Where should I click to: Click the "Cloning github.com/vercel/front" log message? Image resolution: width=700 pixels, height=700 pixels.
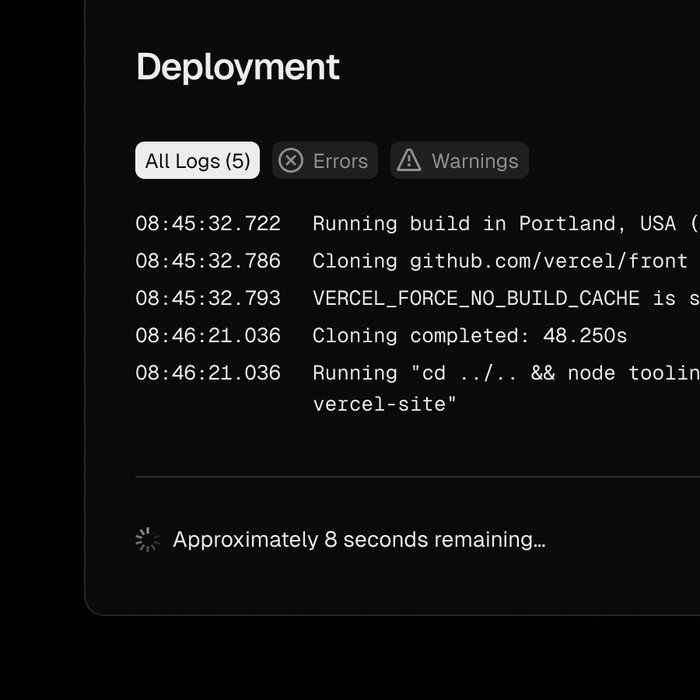[500, 261]
